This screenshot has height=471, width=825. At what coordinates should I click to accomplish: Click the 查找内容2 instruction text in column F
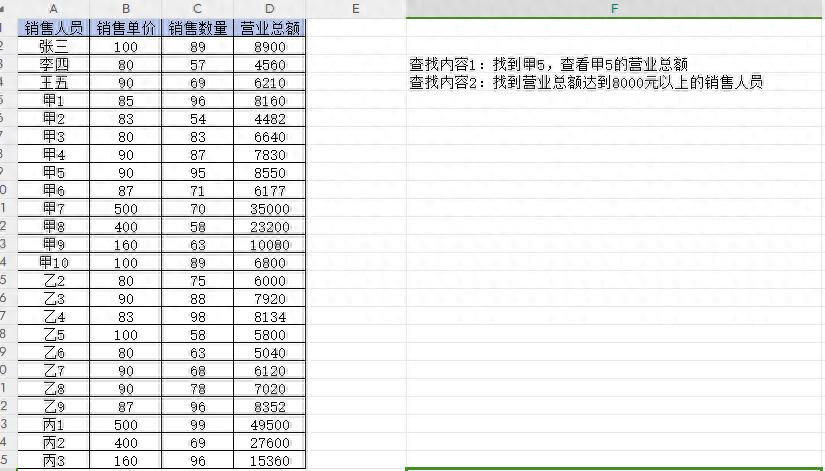(586, 82)
